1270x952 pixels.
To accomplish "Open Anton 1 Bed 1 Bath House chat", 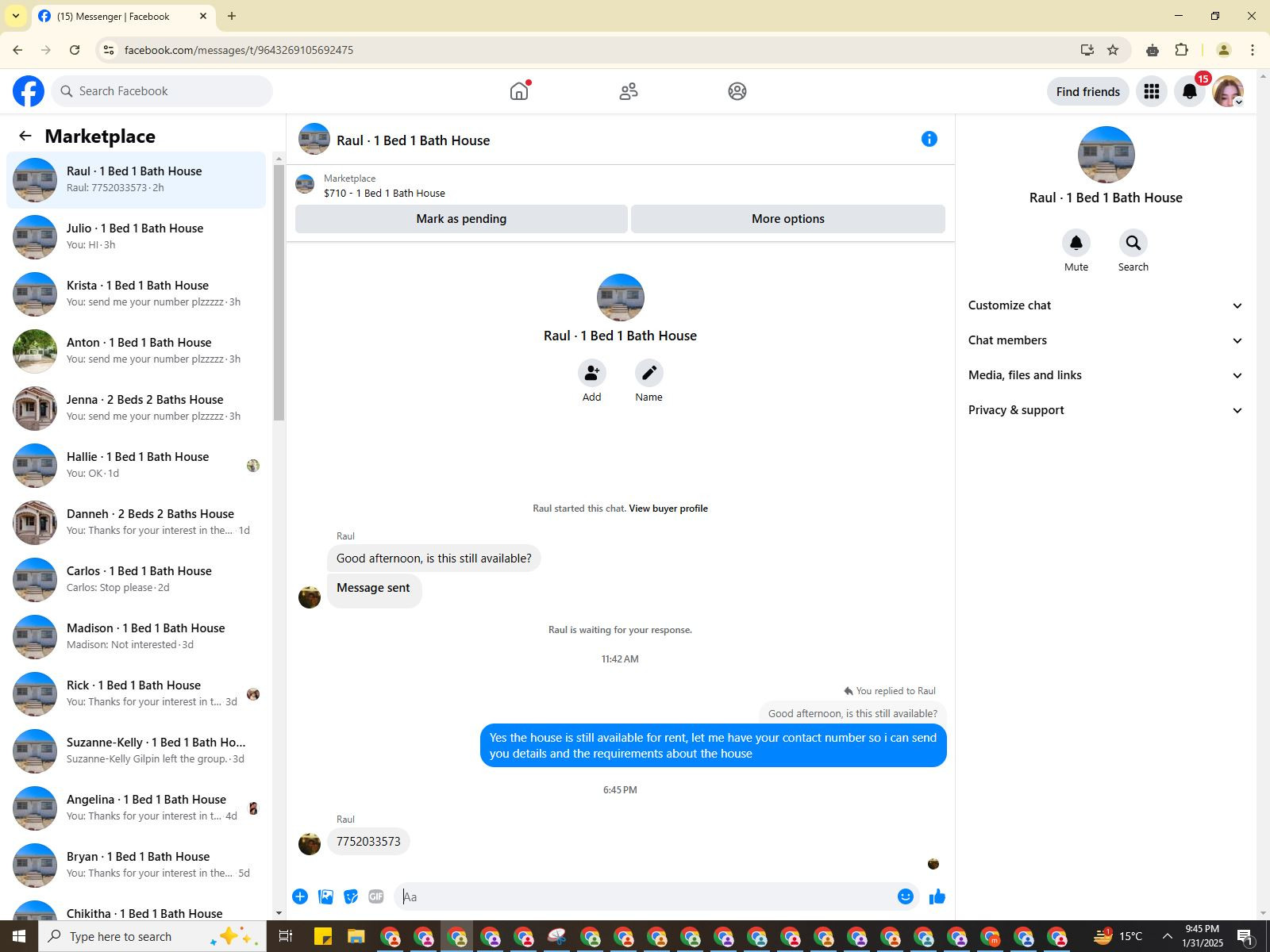I will [x=137, y=351].
